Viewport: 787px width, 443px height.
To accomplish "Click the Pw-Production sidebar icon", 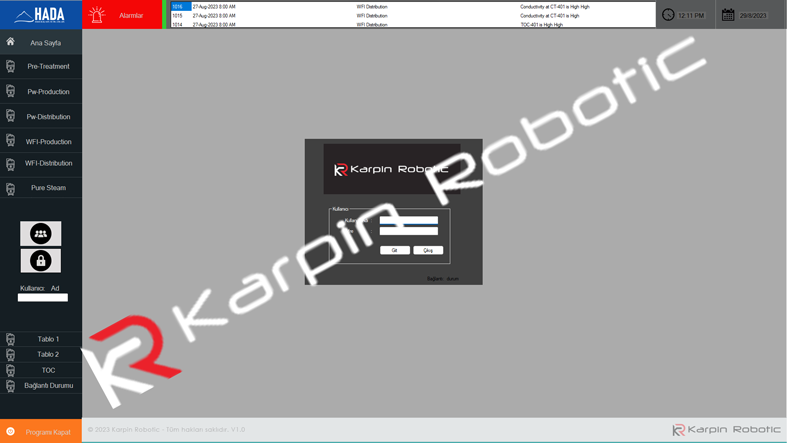I will pyautogui.click(x=11, y=91).
